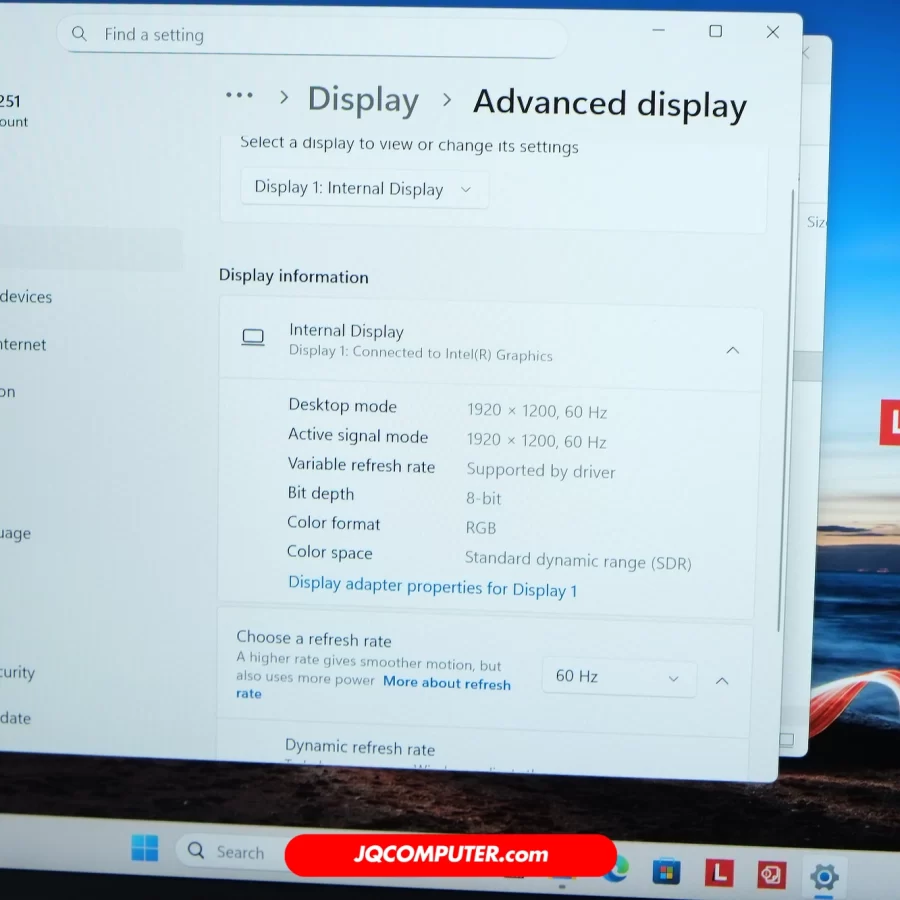This screenshot has height=900, width=900.
Task: Collapse the Choose a refresh rate section
Action: pyautogui.click(x=722, y=681)
